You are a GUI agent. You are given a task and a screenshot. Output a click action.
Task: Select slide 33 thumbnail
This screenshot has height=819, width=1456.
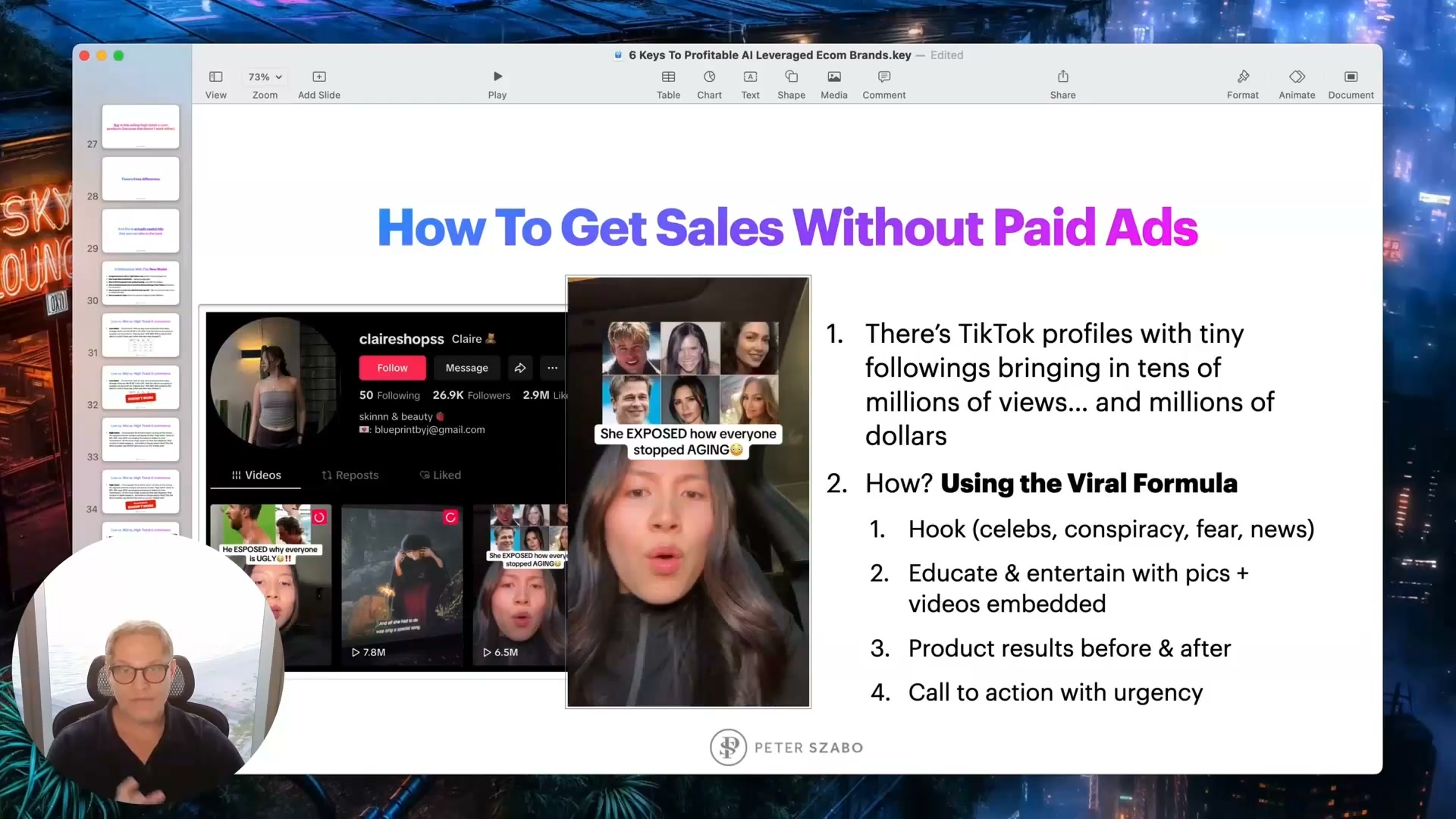[x=140, y=440]
